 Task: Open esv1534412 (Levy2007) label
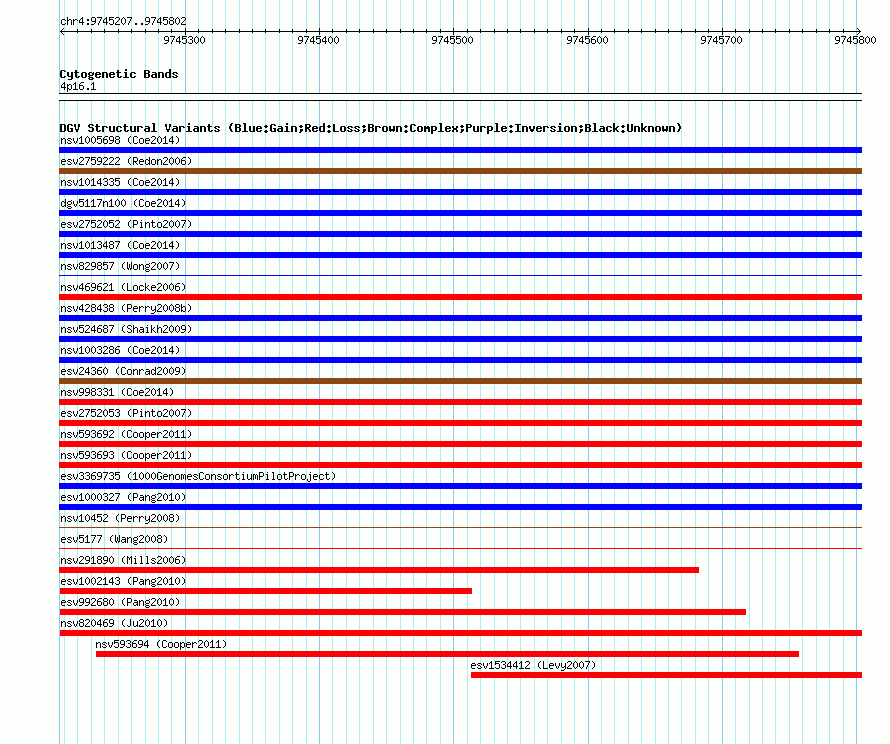(x=533, y=665)
